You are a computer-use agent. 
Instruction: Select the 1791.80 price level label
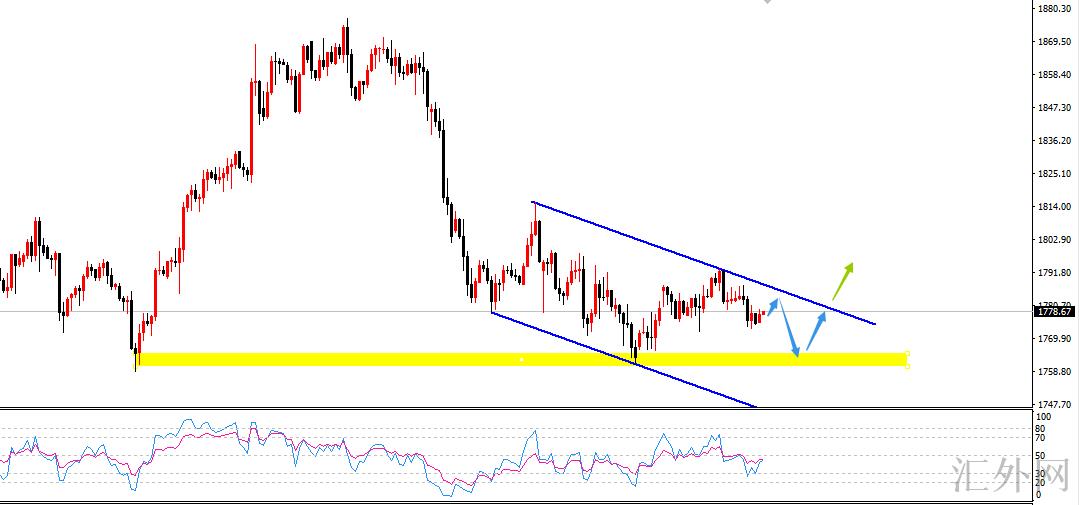pyautogui.click(x=1055, y=273)
